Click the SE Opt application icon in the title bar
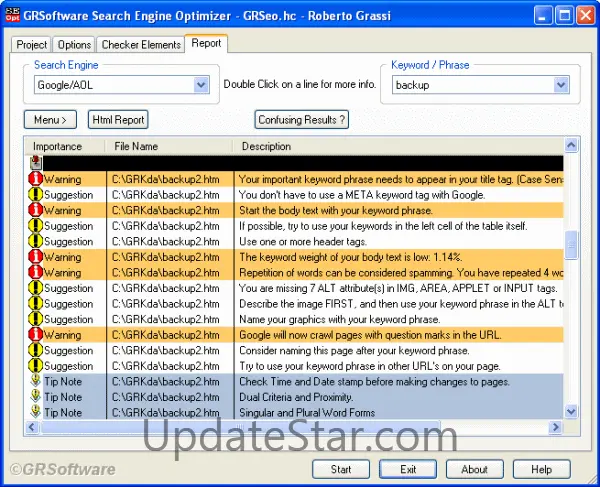Screen dimensions: 600x487 [x=12, y=15]
